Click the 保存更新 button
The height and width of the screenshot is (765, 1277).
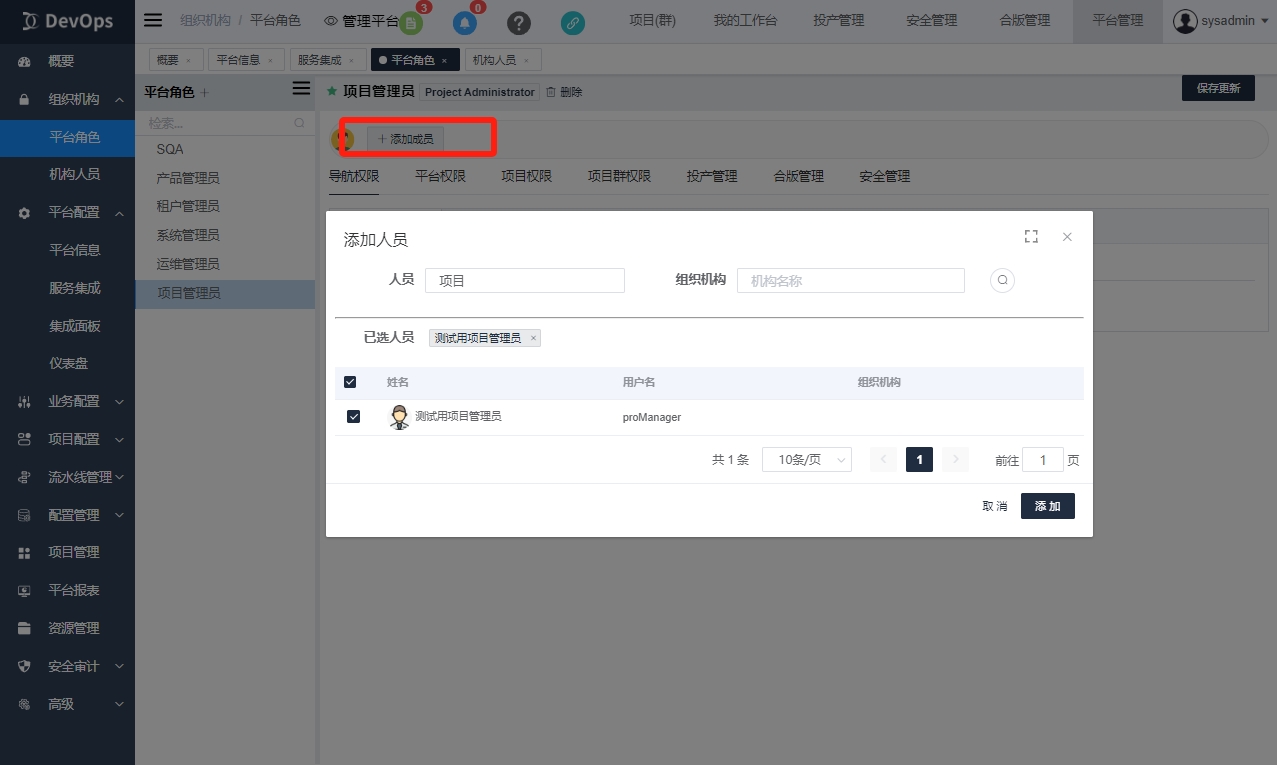coord(1218,88)
